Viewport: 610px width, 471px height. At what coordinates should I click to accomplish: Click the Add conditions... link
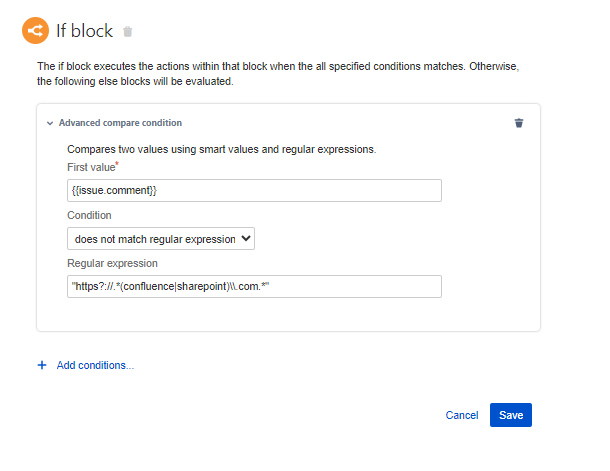95,365
